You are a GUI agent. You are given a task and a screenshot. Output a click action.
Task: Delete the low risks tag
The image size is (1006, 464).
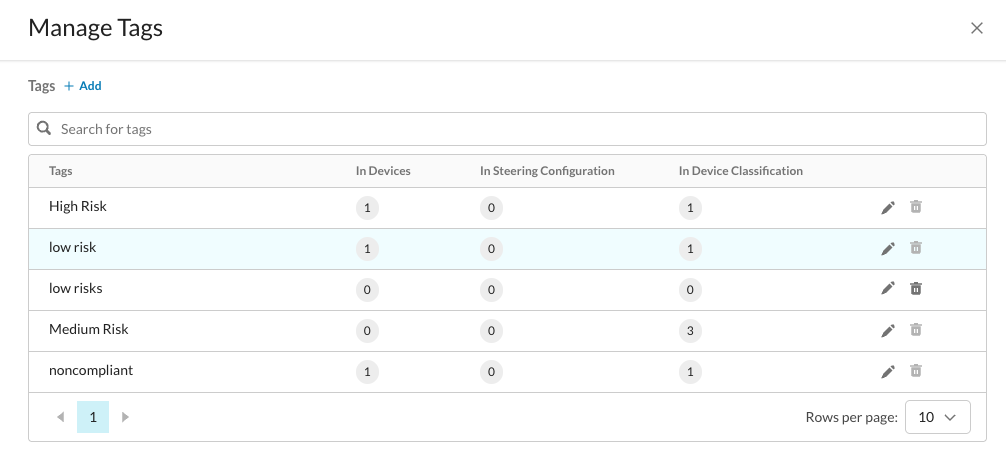916,289
